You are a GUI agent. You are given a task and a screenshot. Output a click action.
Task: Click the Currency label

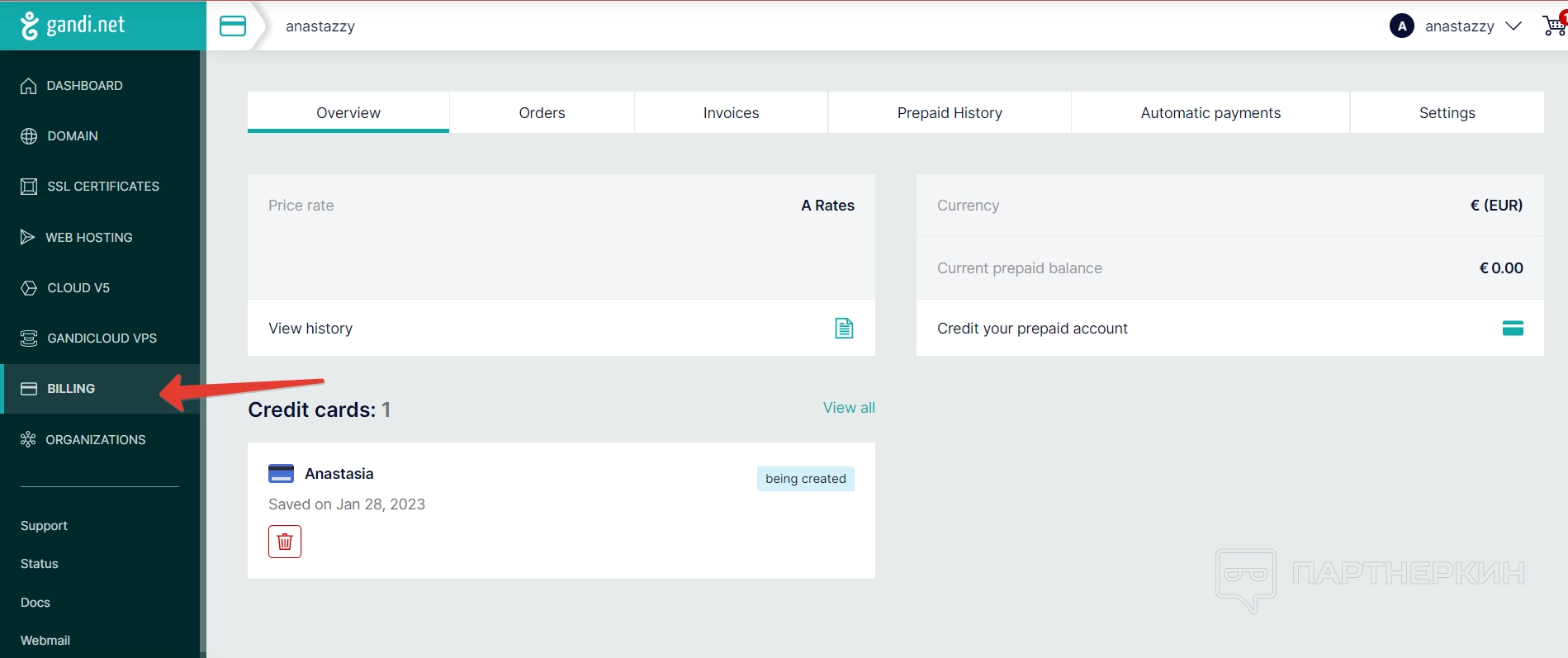click(x=968, y=206)
